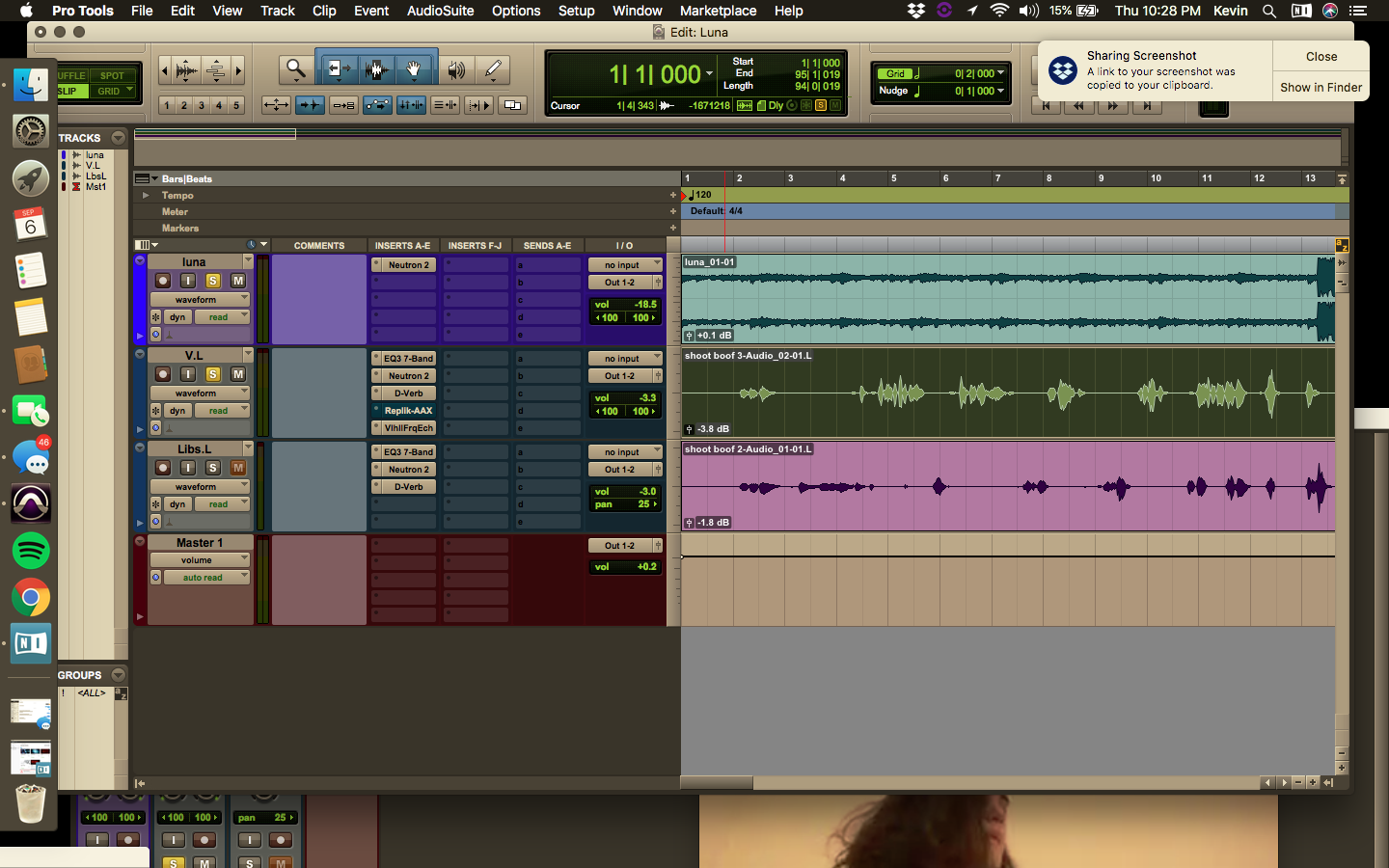Open the Track menu
Image resolution: width=1389 pixels, height=868 pixels.
coord(277,11)
